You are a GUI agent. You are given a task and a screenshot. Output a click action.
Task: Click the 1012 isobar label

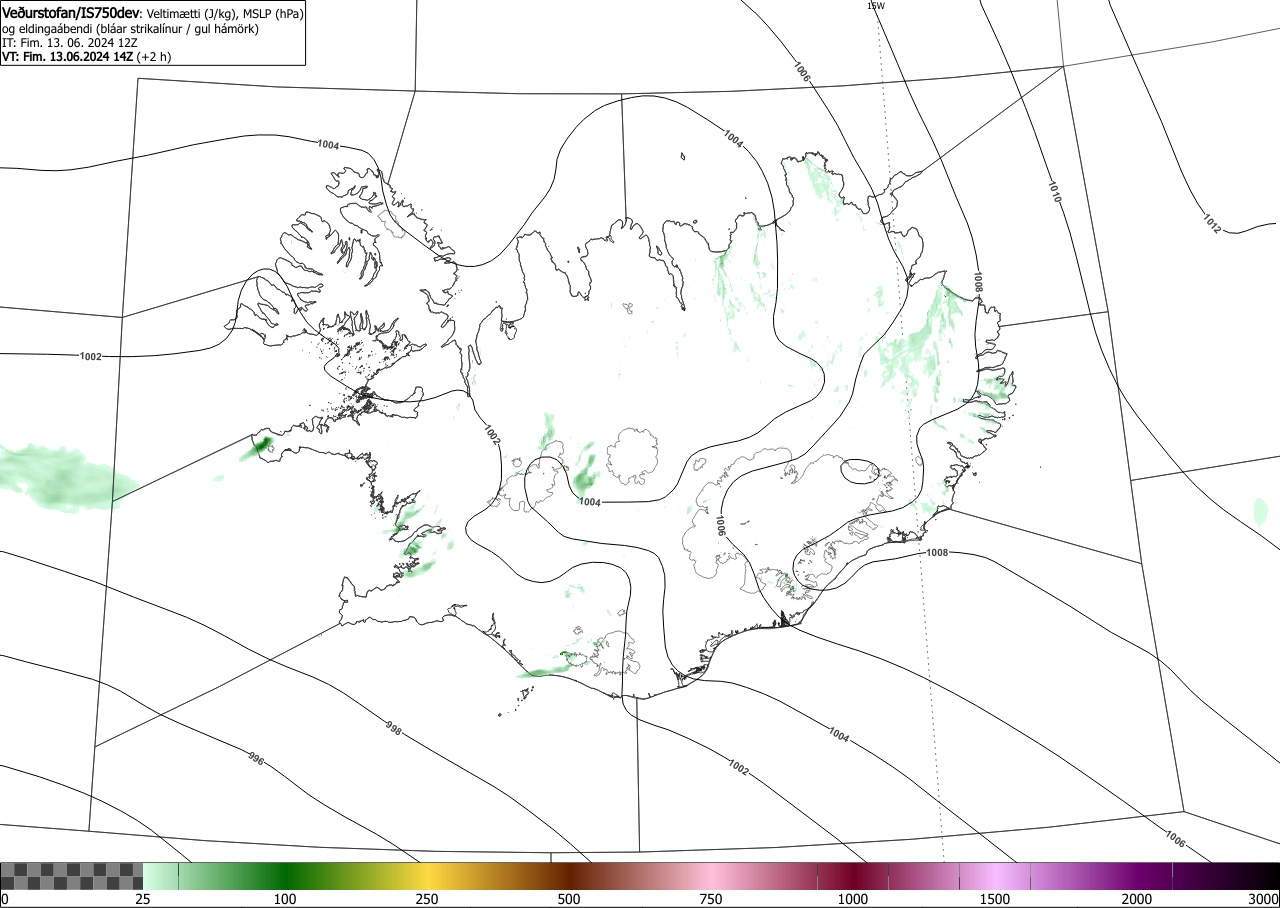(x=1212, y=224)
